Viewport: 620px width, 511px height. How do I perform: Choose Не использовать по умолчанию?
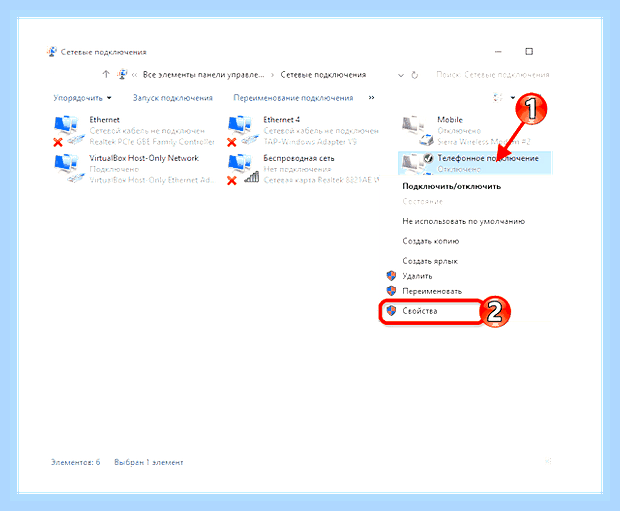(463, 221)
